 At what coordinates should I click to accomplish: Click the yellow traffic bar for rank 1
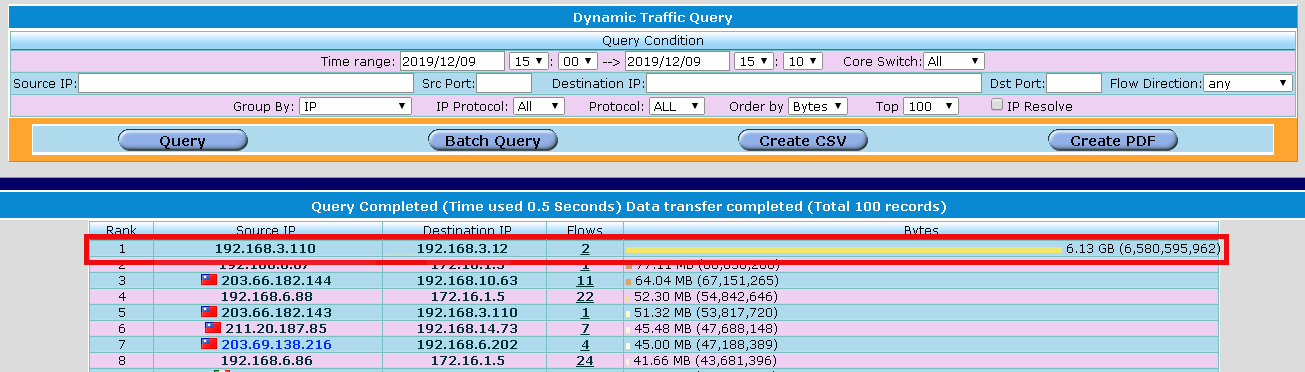(843, 249)
